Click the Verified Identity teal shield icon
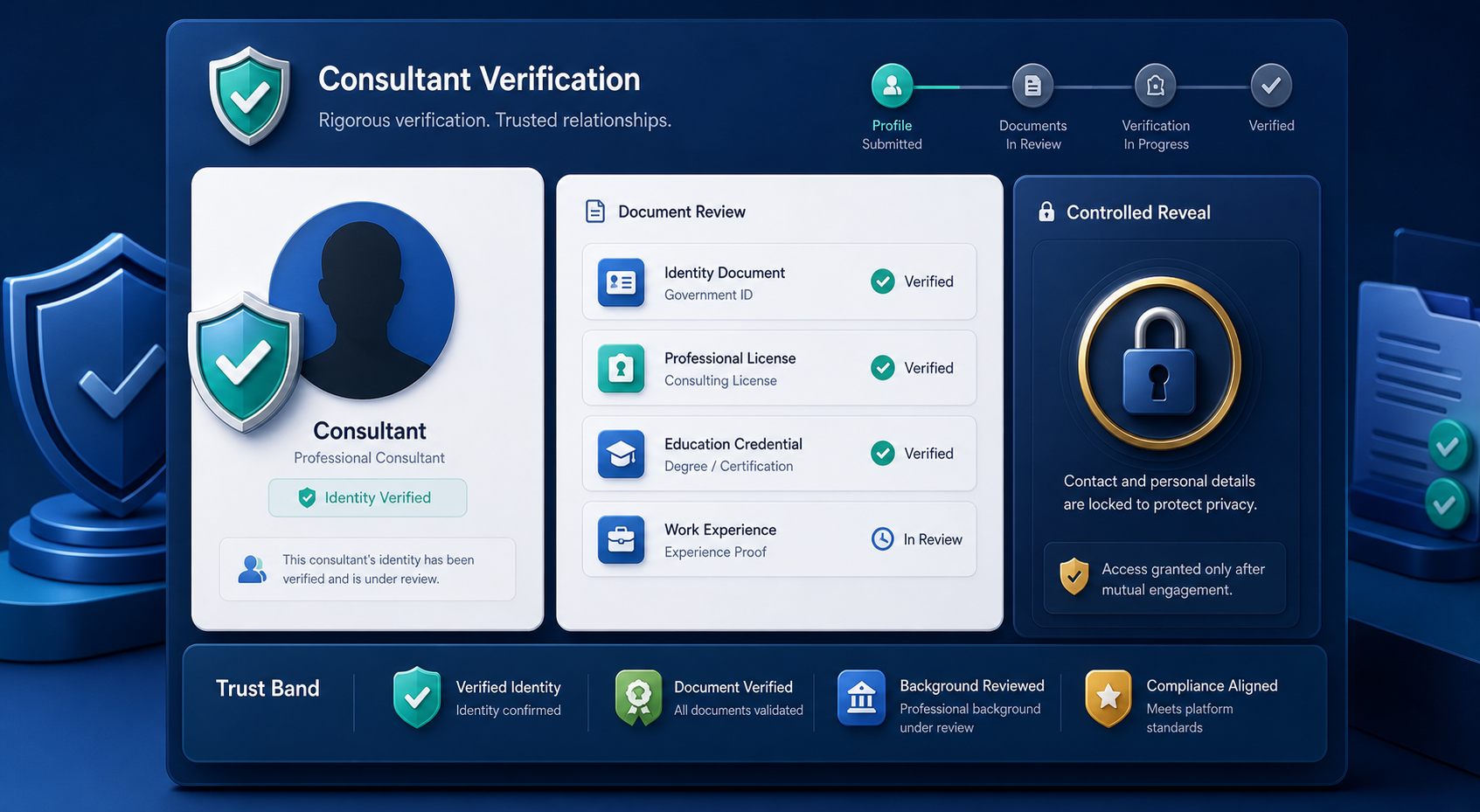 point(417,697)
